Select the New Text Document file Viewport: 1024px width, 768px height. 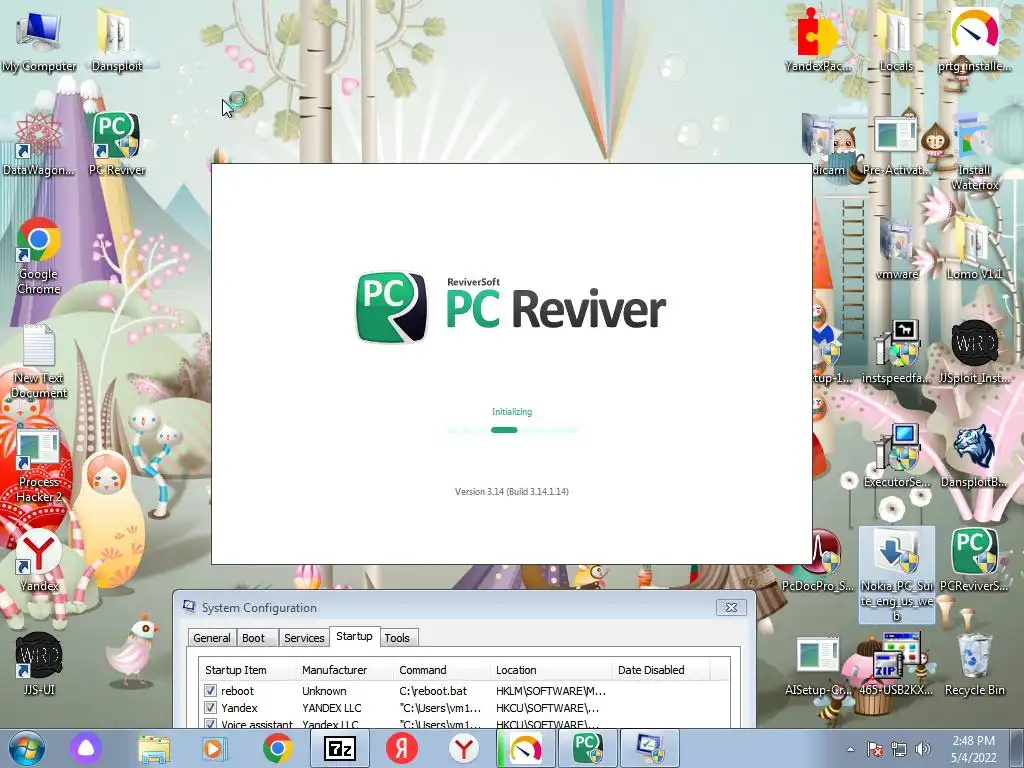39,360
